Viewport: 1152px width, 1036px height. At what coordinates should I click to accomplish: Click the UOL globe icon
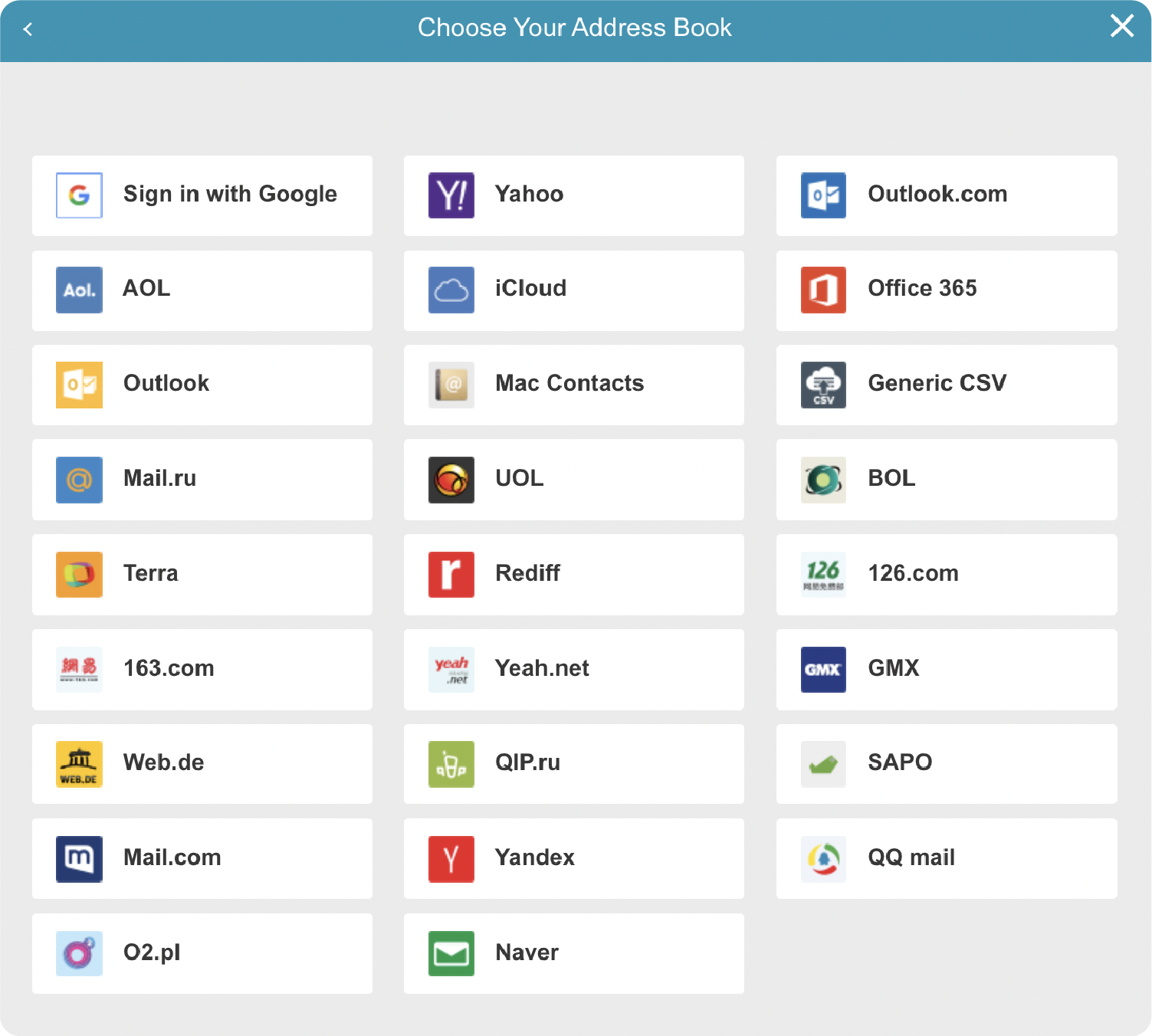pyautogui.click(x=451, y=480)
